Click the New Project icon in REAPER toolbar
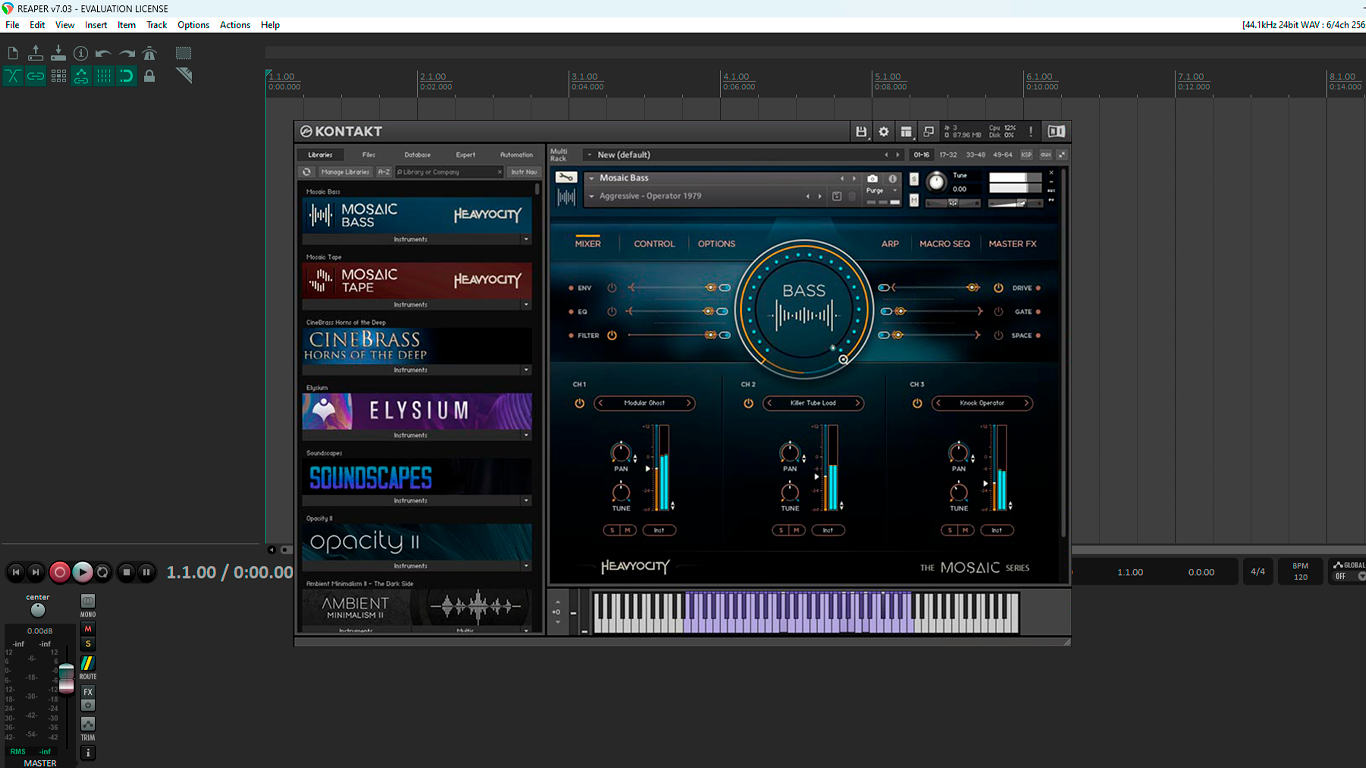Image resolution: width=1366 pixels, height=768 pixels. tap(13, 53)
